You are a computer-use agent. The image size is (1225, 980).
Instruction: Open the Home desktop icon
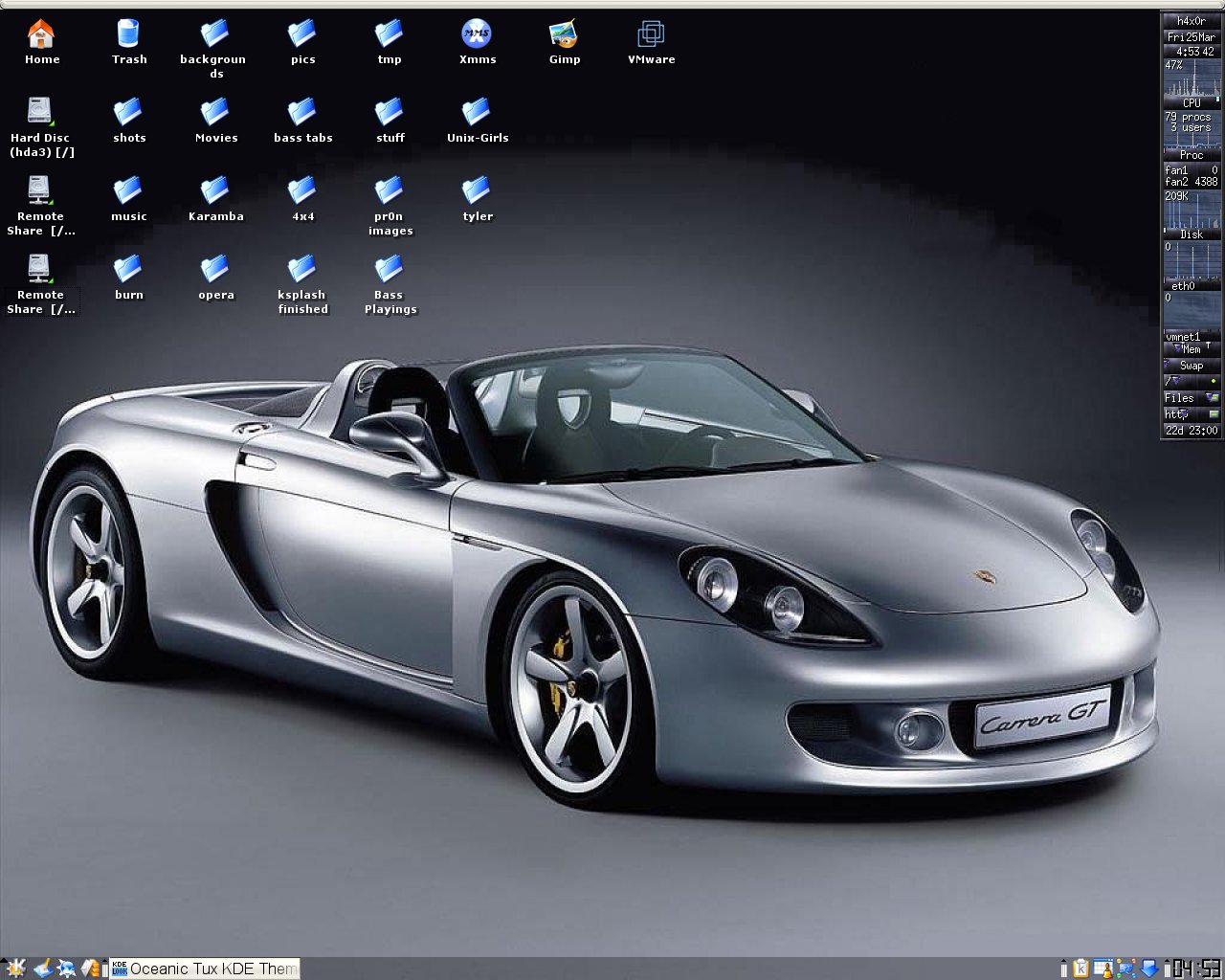(x=41, y=42)
